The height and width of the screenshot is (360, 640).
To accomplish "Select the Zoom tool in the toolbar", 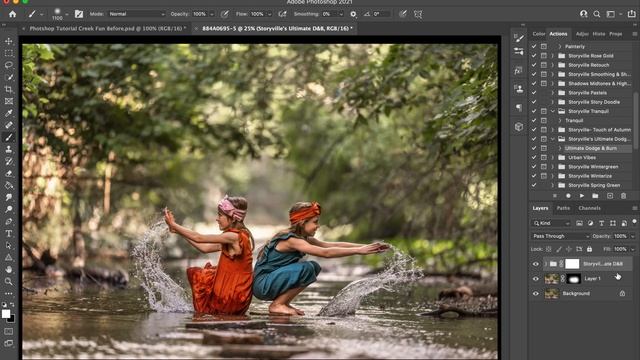I will coord(9,281).
